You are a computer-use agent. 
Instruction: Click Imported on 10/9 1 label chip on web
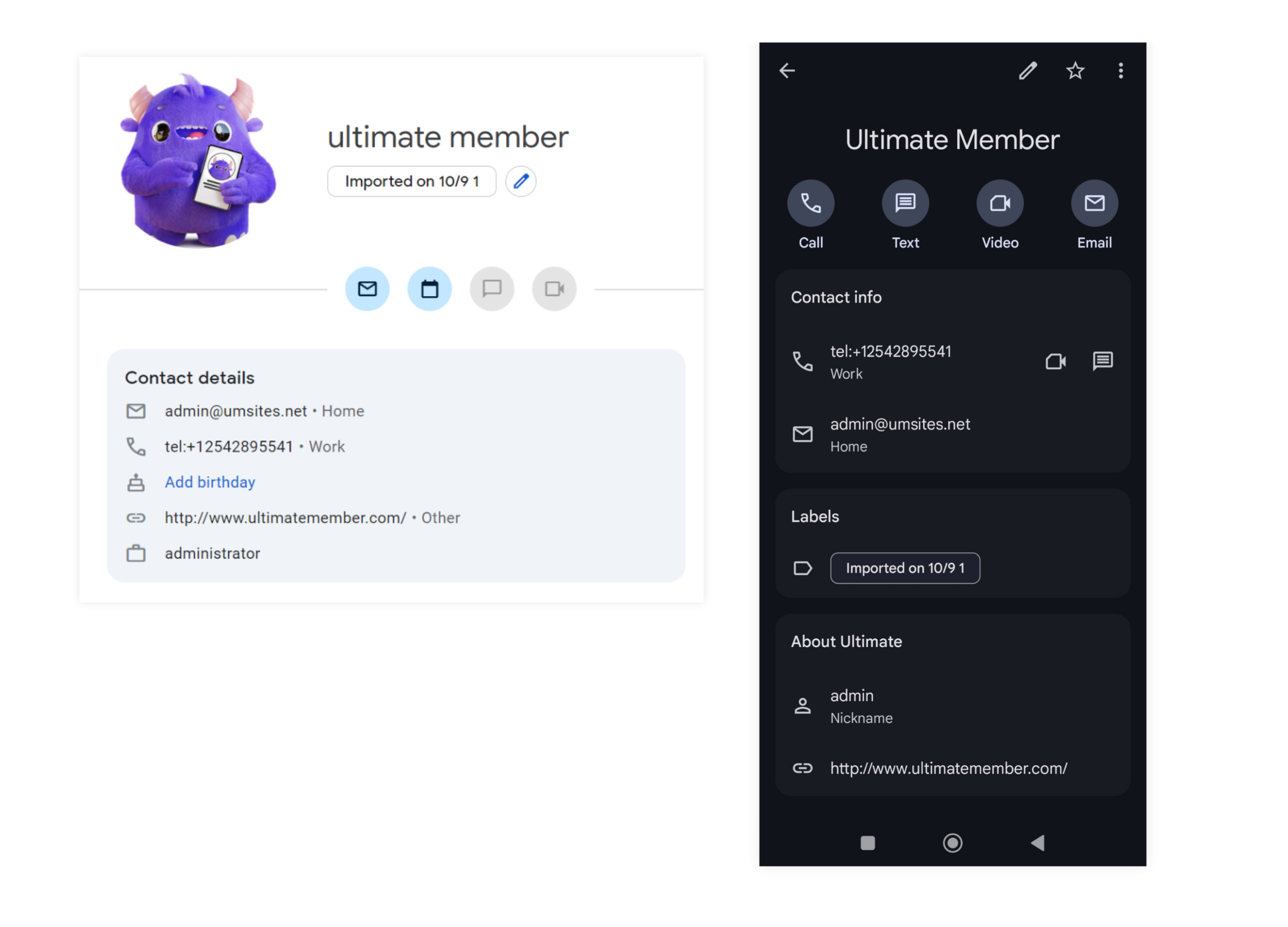[x=412, y=181]
